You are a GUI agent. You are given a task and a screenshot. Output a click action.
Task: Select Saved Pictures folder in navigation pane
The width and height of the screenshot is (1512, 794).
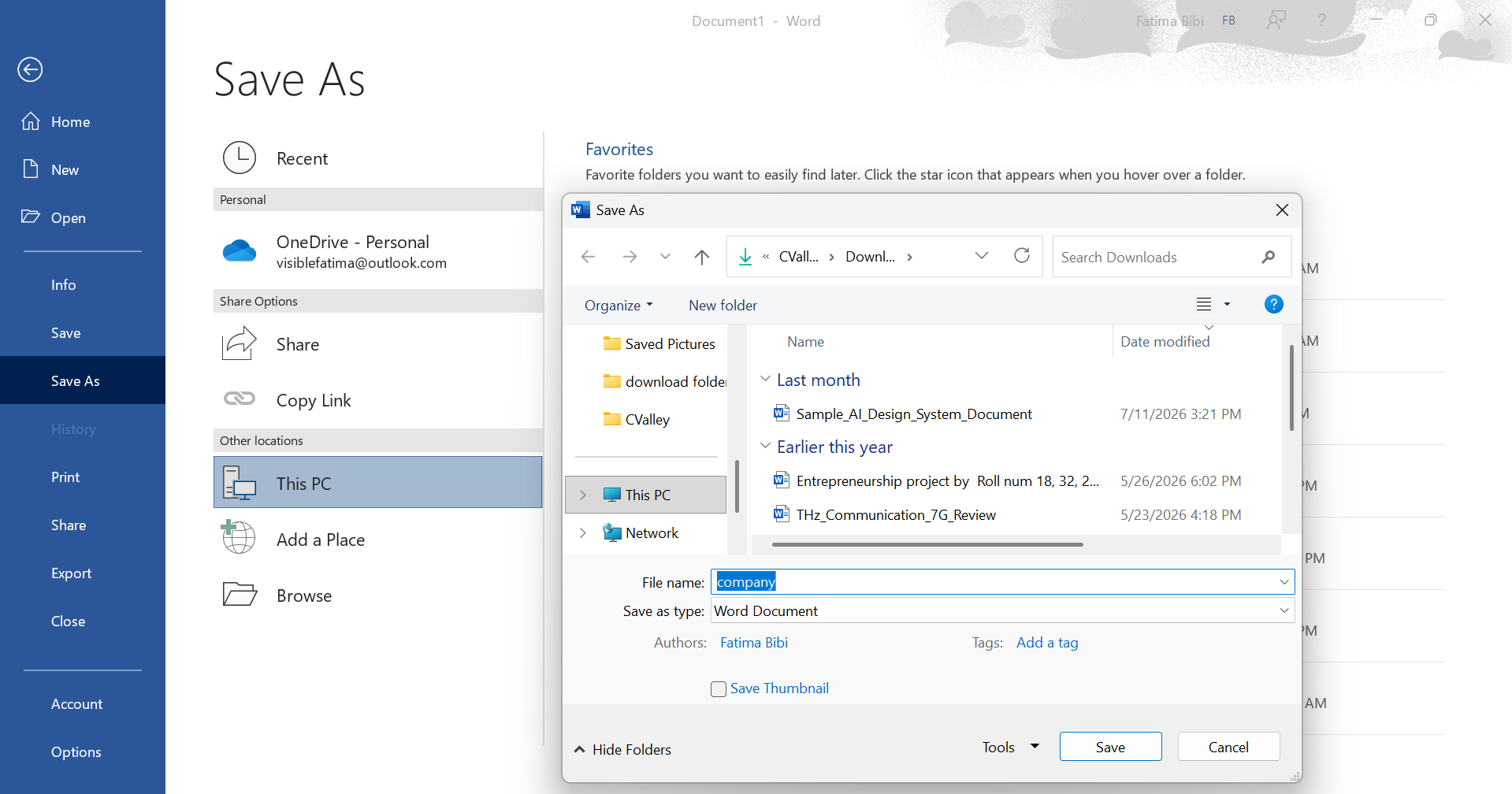tap(659, 343)
